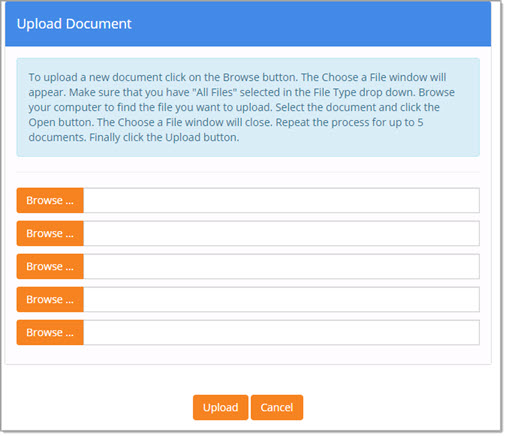Select the second file path field
The image size is (506, 436).
281,233
